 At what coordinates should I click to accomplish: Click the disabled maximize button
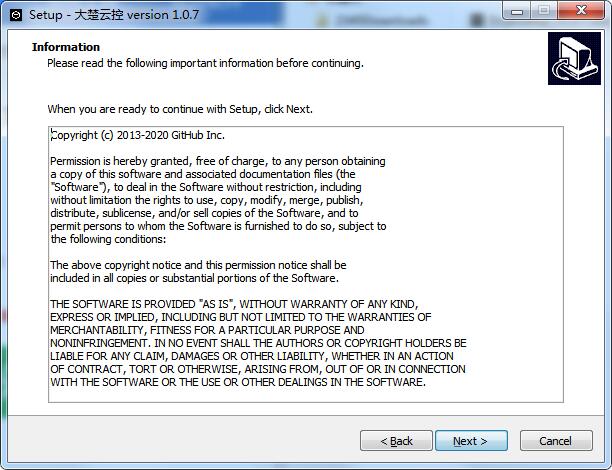coord(544,10)
